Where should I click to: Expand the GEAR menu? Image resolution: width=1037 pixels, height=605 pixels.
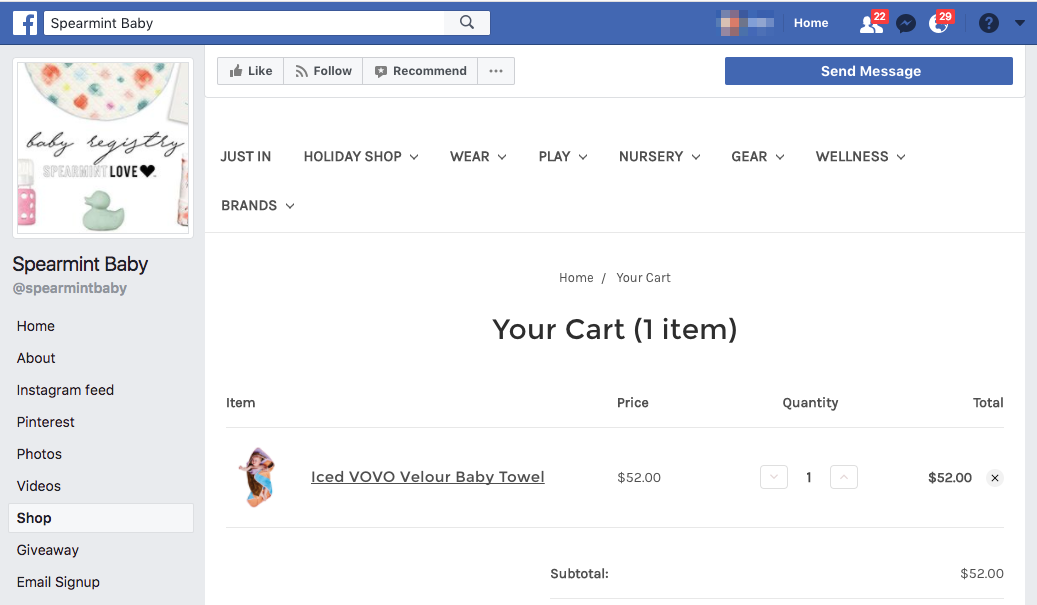[758, 157]
